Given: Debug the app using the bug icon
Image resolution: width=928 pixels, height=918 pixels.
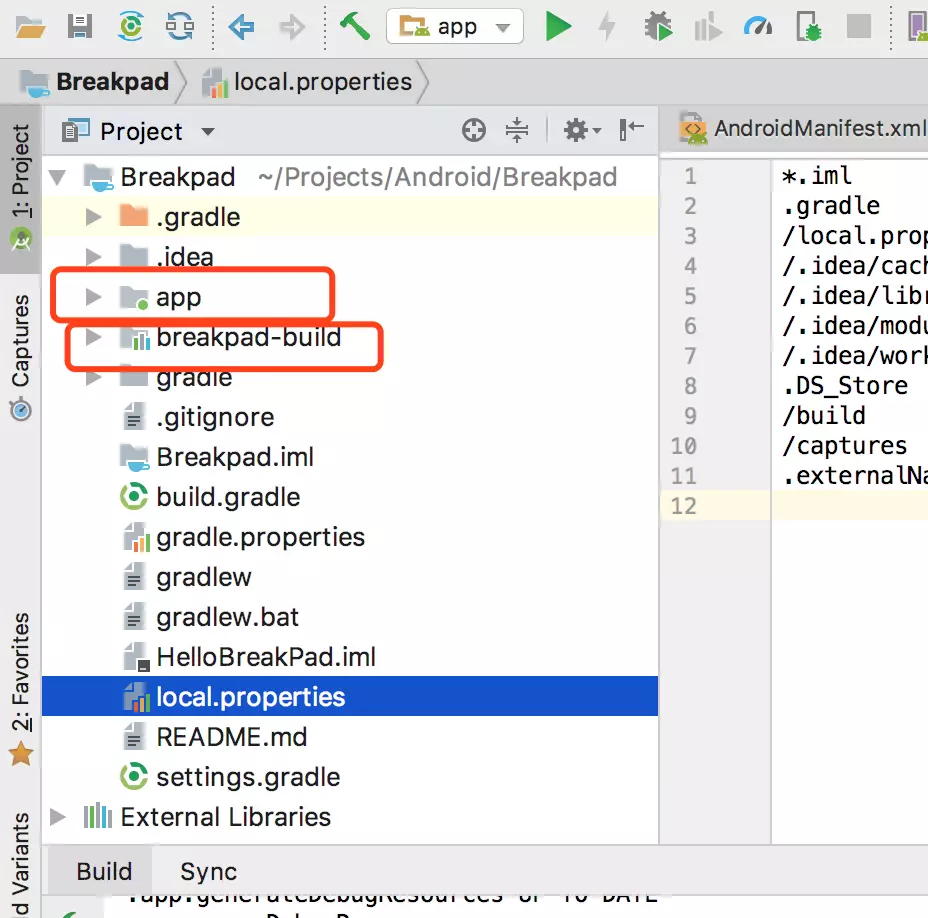Looking at the screenshot, I should 657,26.
